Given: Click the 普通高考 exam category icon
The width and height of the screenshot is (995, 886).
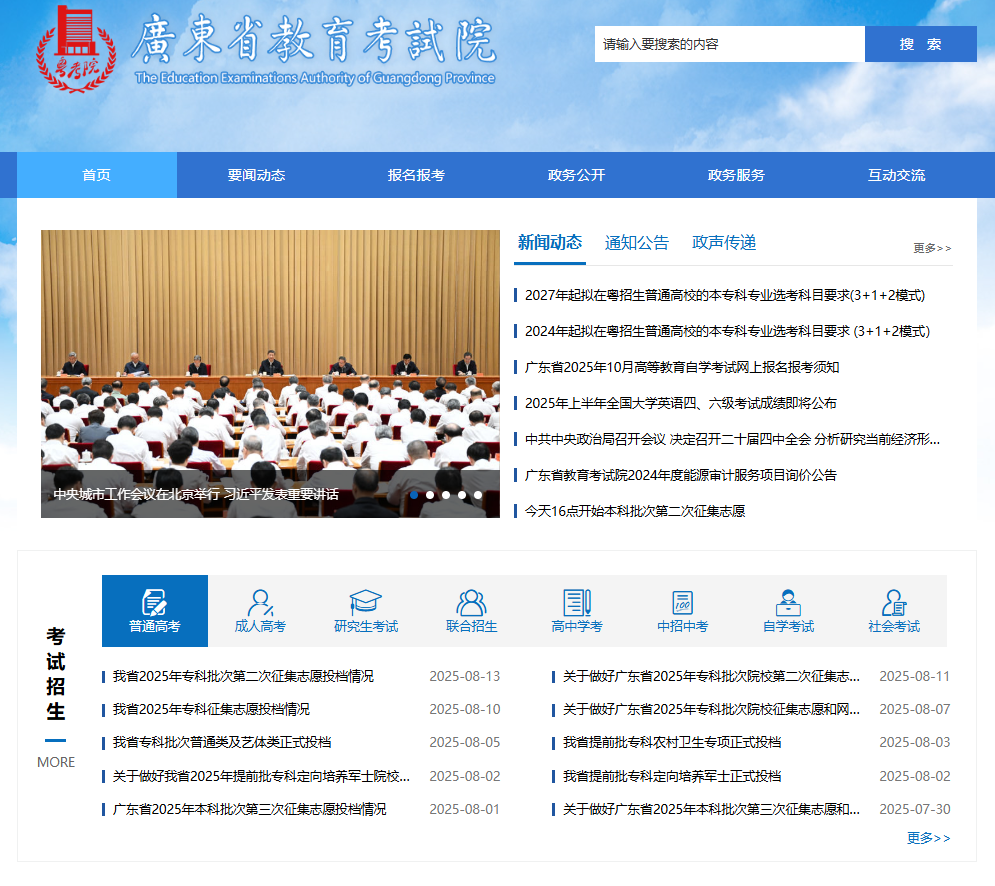Looking at the screenshot, I should click(x=154, y=602).
